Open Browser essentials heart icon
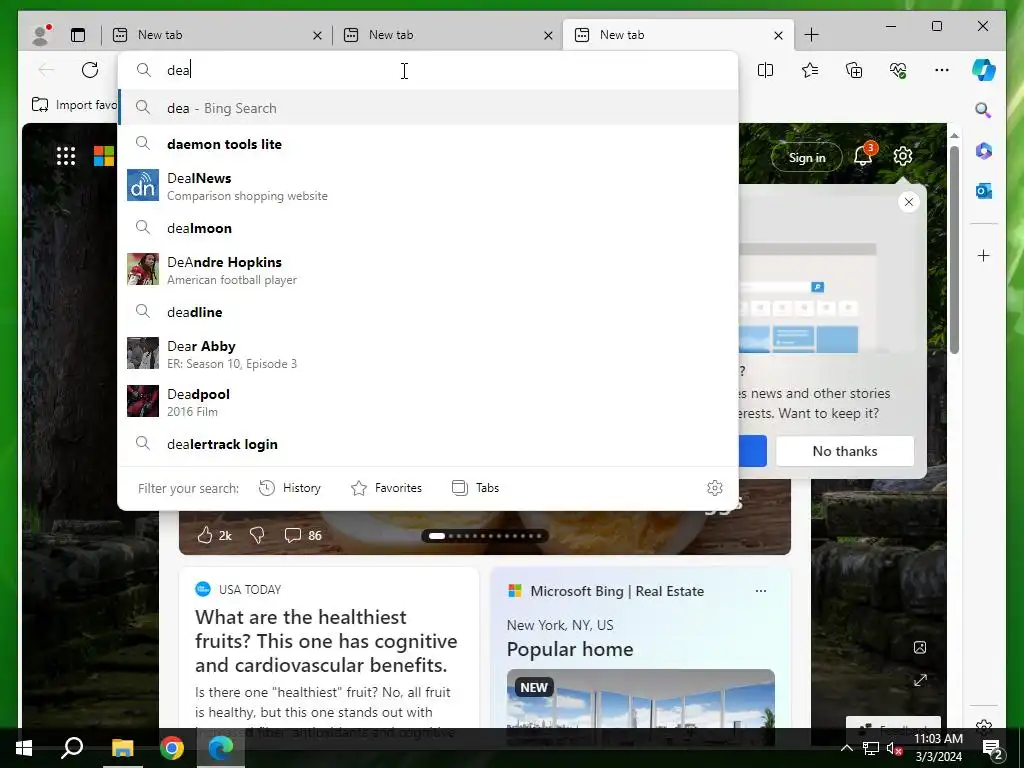 tap(898, 70)
